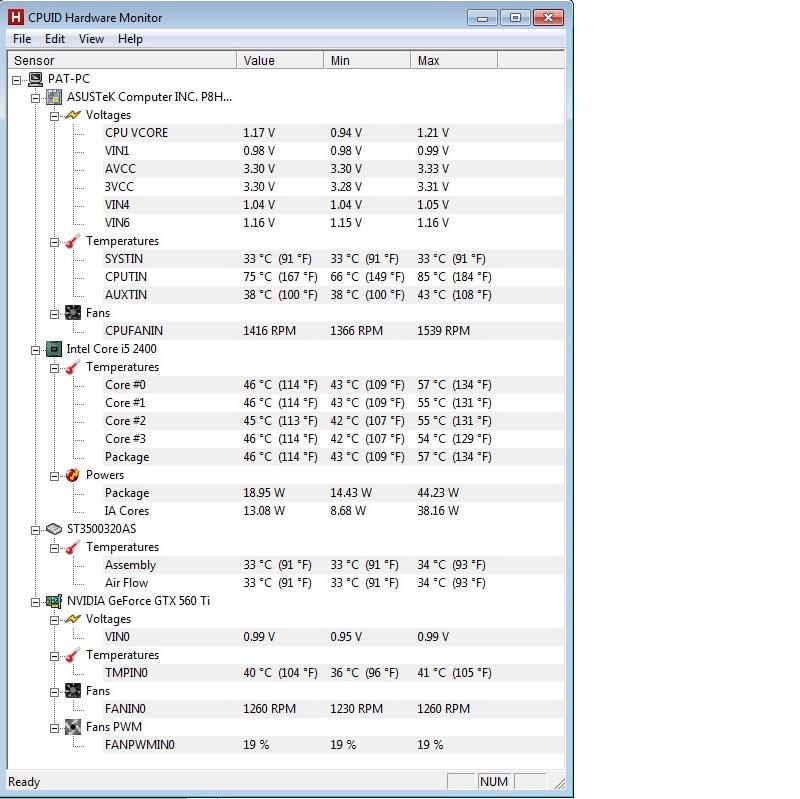Collapse the NVIDIA GeForce GTX 560 Ti node
This screenshot has width=800, height=799.
point(36,602)
